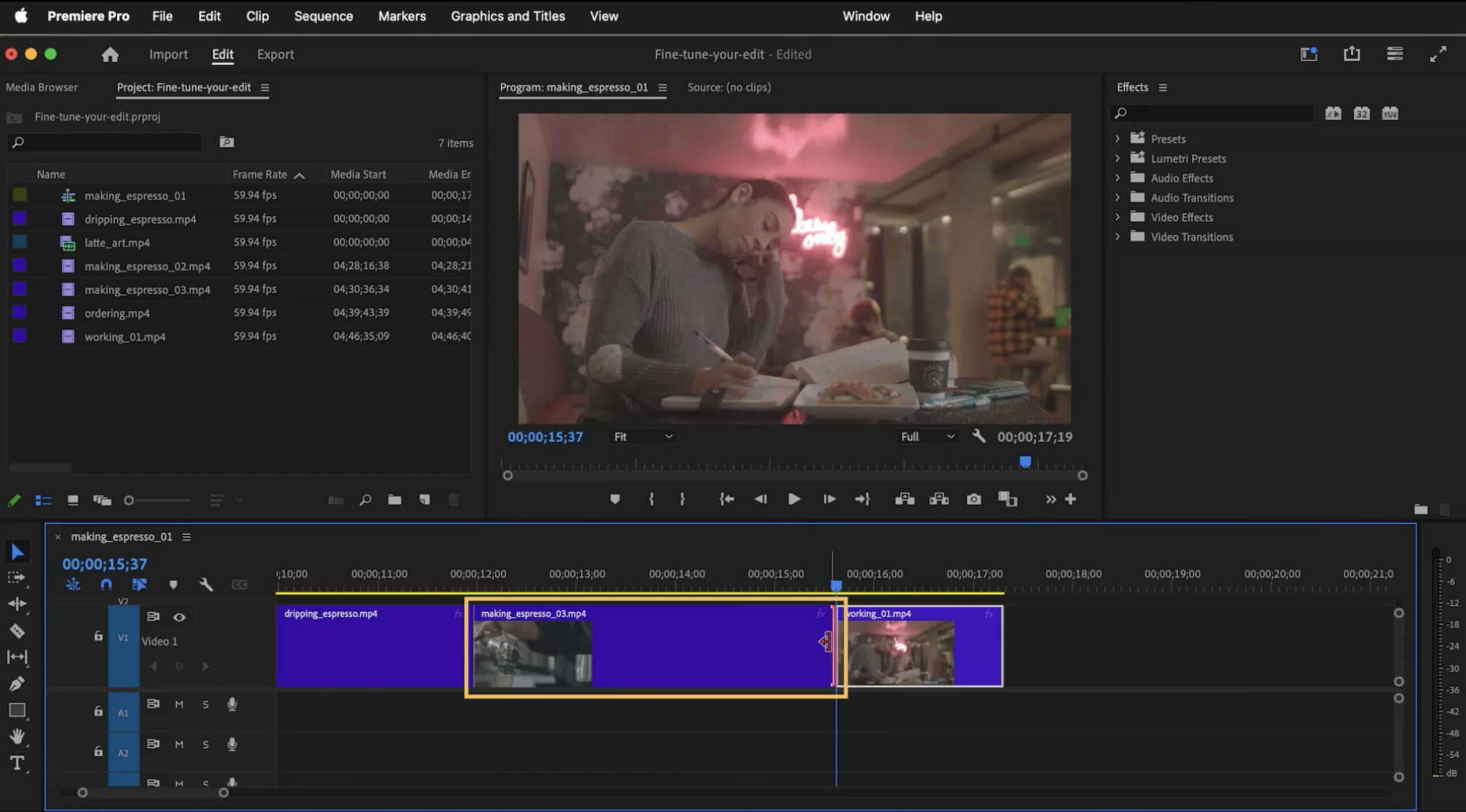
Task: Select the Type tool
Action: coord(17,763)
